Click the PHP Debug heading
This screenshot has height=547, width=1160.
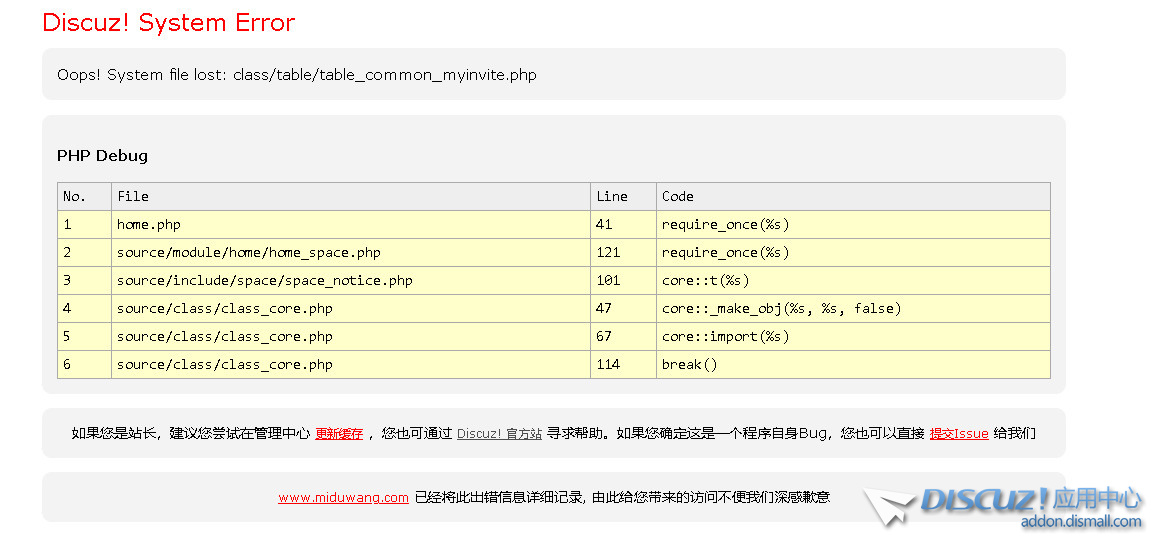point(102,156)
